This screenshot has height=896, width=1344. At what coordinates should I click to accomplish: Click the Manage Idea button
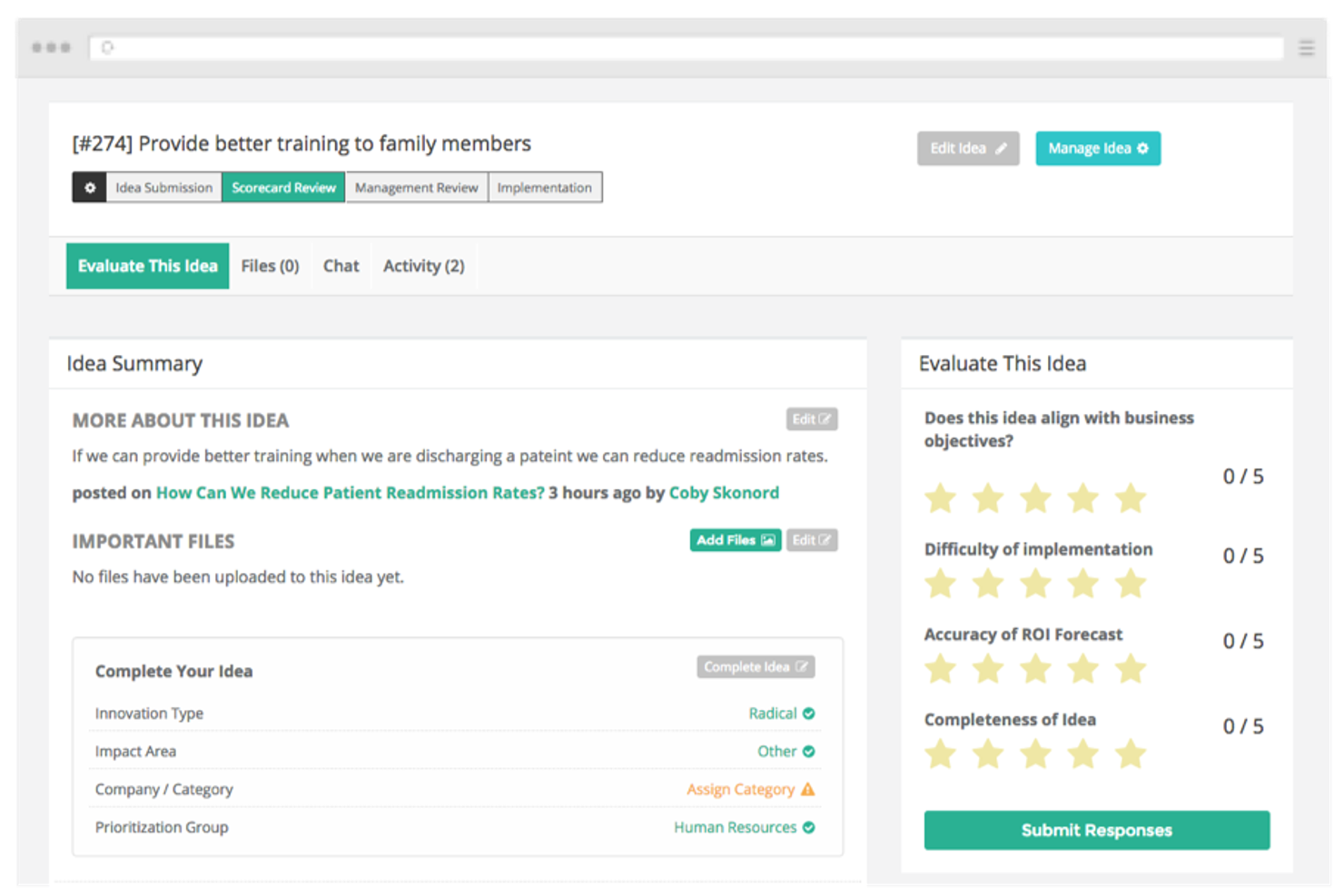[x=1098, y=149]
